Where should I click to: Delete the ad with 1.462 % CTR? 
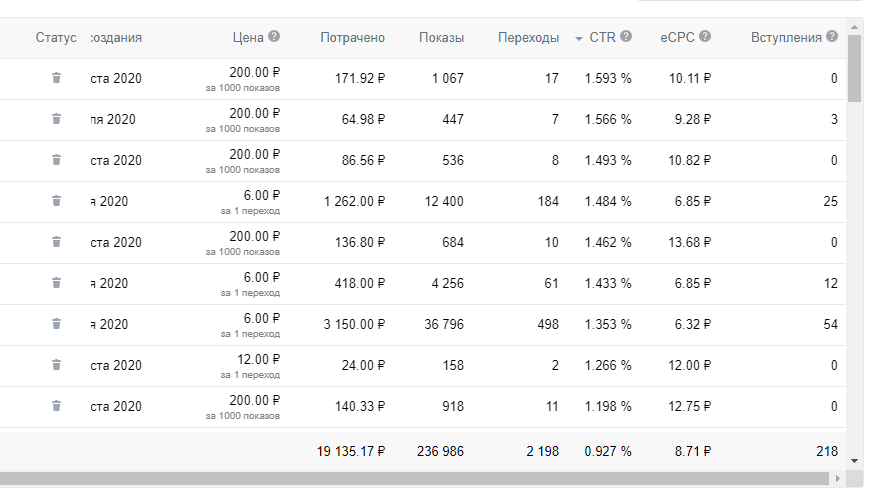[x=56, y=242]
